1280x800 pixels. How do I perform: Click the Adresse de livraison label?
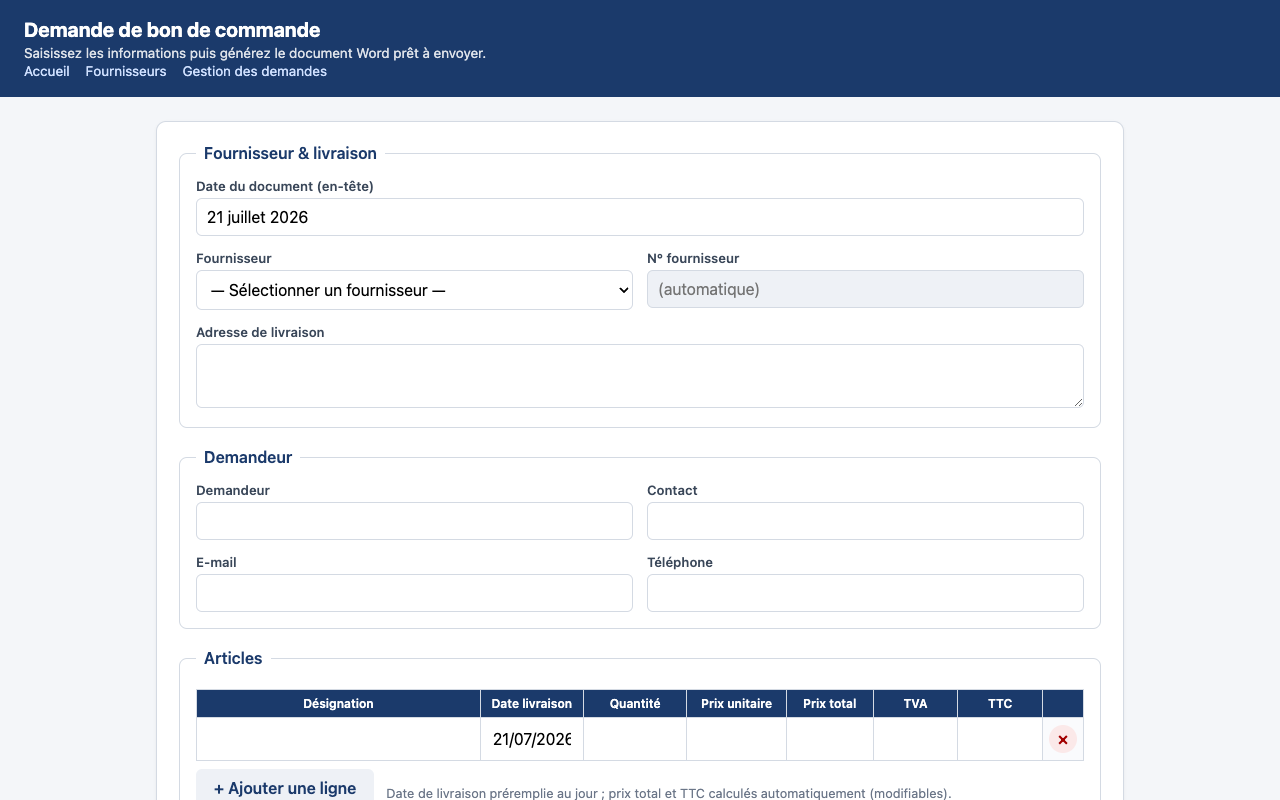point(260,332)
